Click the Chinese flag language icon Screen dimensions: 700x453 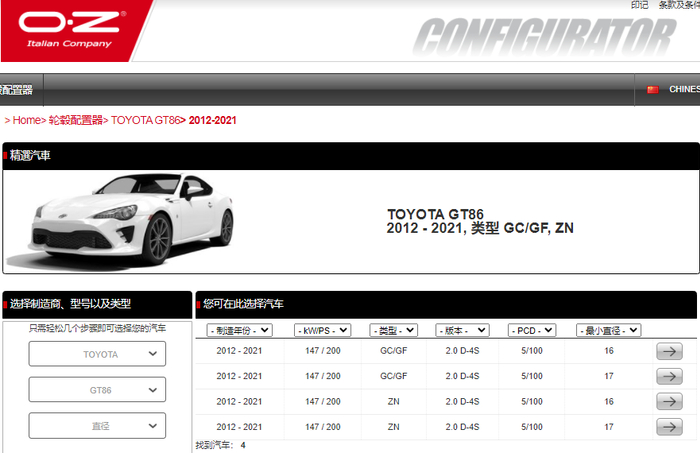pyautogui.click(x=653, y=90)
